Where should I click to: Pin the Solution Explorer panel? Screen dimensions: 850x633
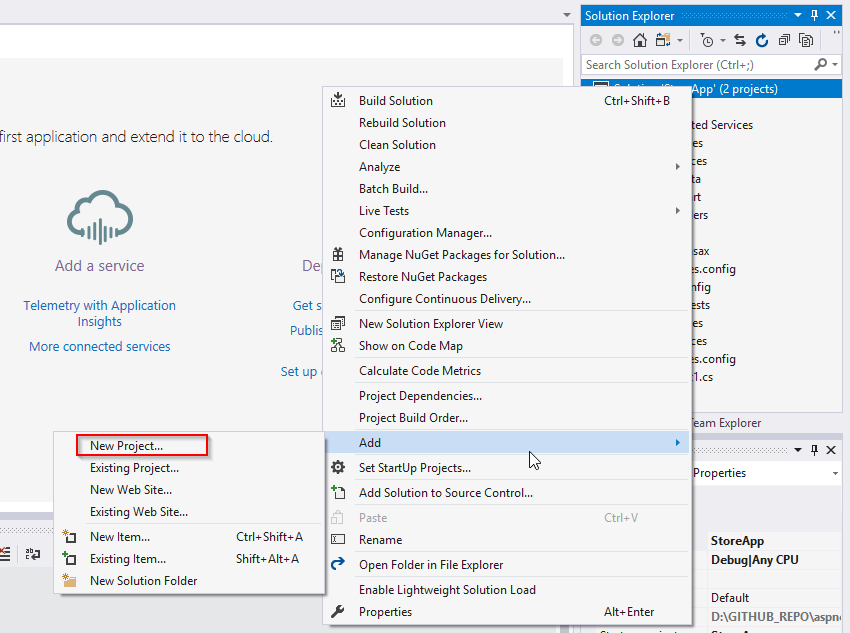(x=814, y=16)
